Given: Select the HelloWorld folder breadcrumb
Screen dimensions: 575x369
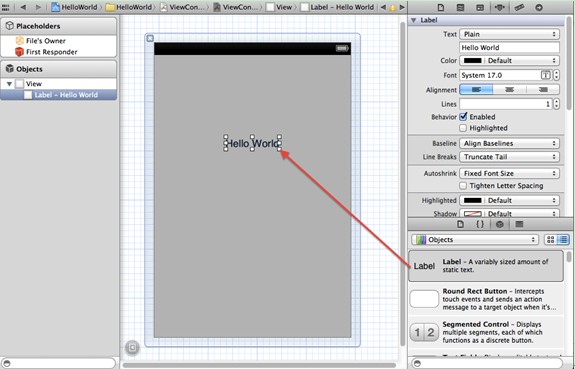Looking at the screenshot, I should click(x=129, y=7).
